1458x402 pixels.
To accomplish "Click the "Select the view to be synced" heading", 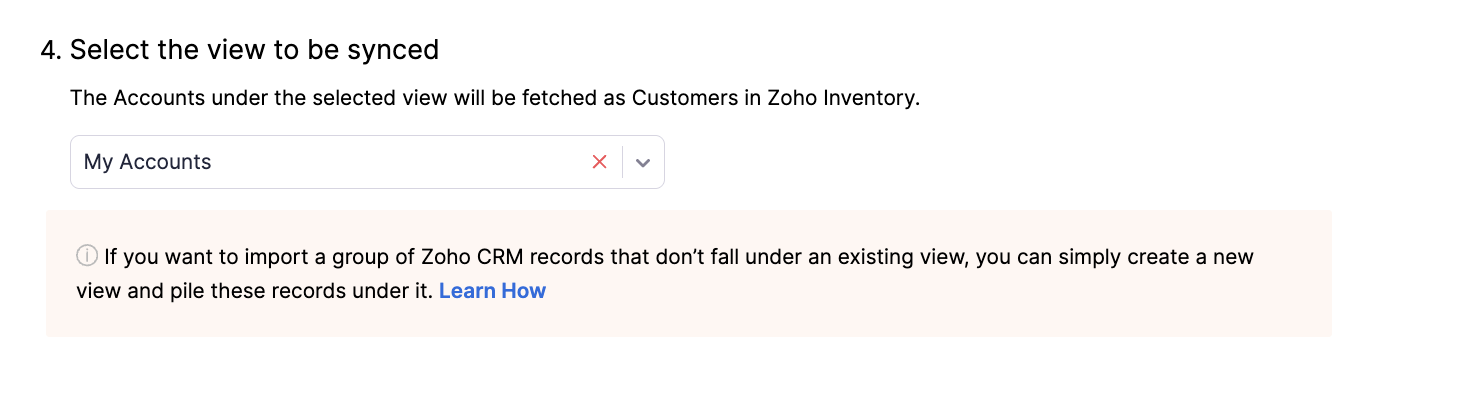I will tap(254, 49).
